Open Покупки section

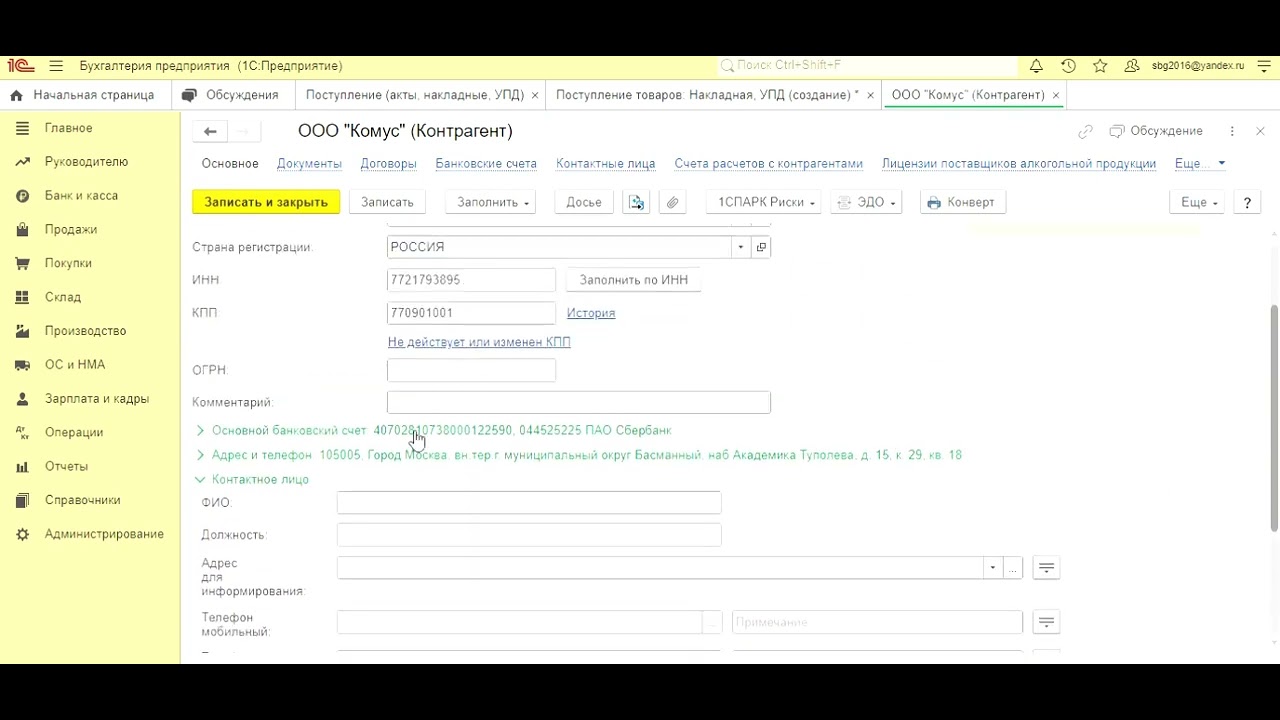point(68,263)
